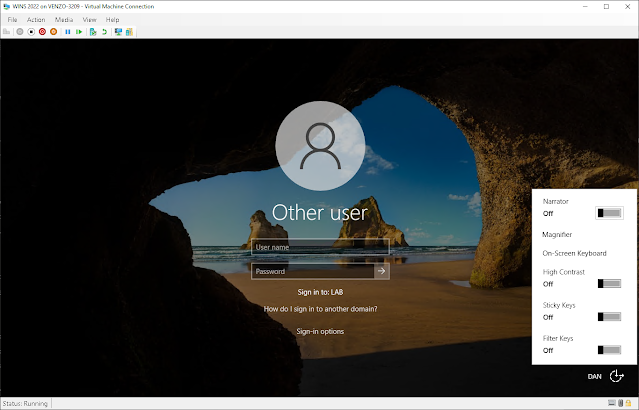Submit password with the arrow button
Viewport: 639px width, 410px height.
click(381, 271)
